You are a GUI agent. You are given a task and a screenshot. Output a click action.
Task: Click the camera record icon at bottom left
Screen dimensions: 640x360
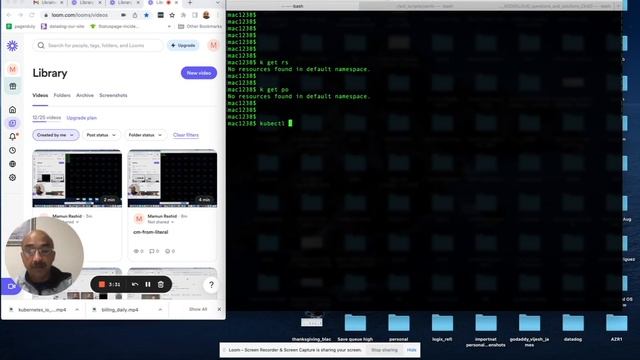11,287
